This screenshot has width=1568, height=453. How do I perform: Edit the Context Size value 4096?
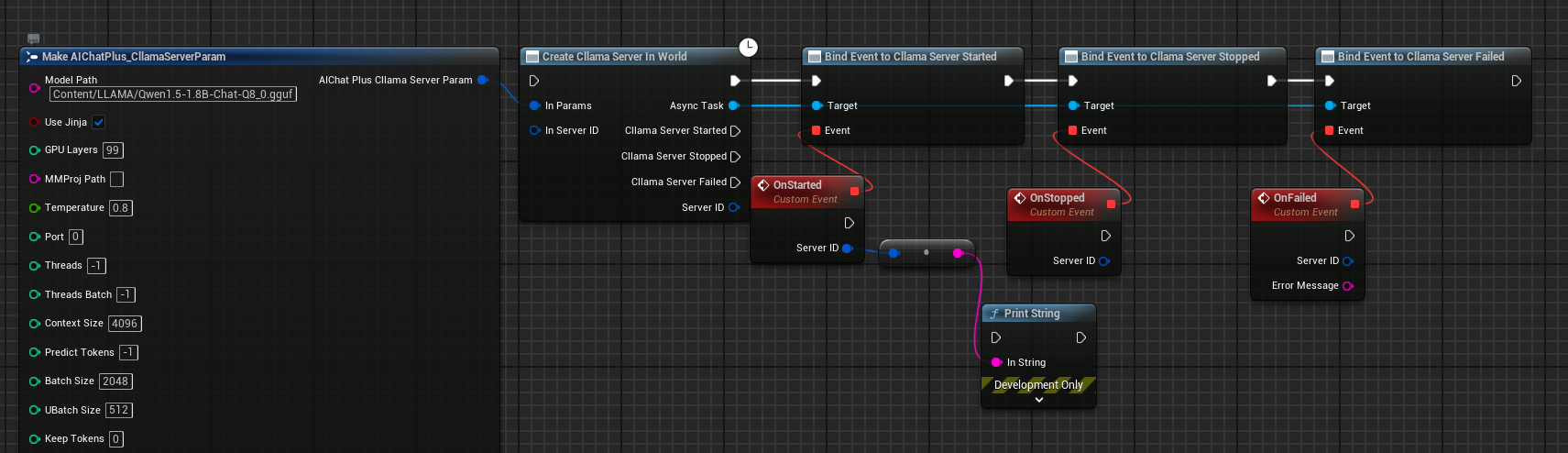tap(125, 324)
